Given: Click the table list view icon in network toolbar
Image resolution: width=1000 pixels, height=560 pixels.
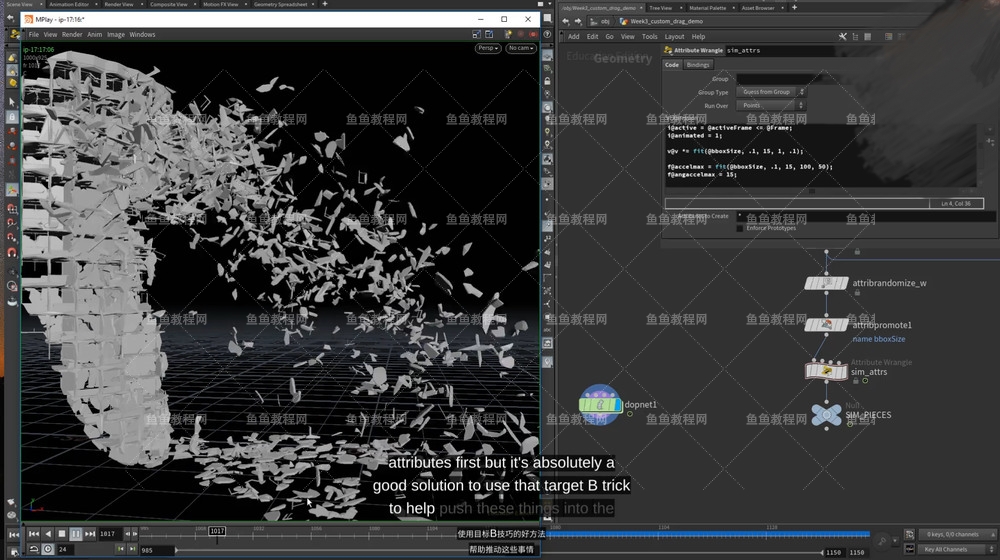Looking at the screenshot, I should 867,36.
